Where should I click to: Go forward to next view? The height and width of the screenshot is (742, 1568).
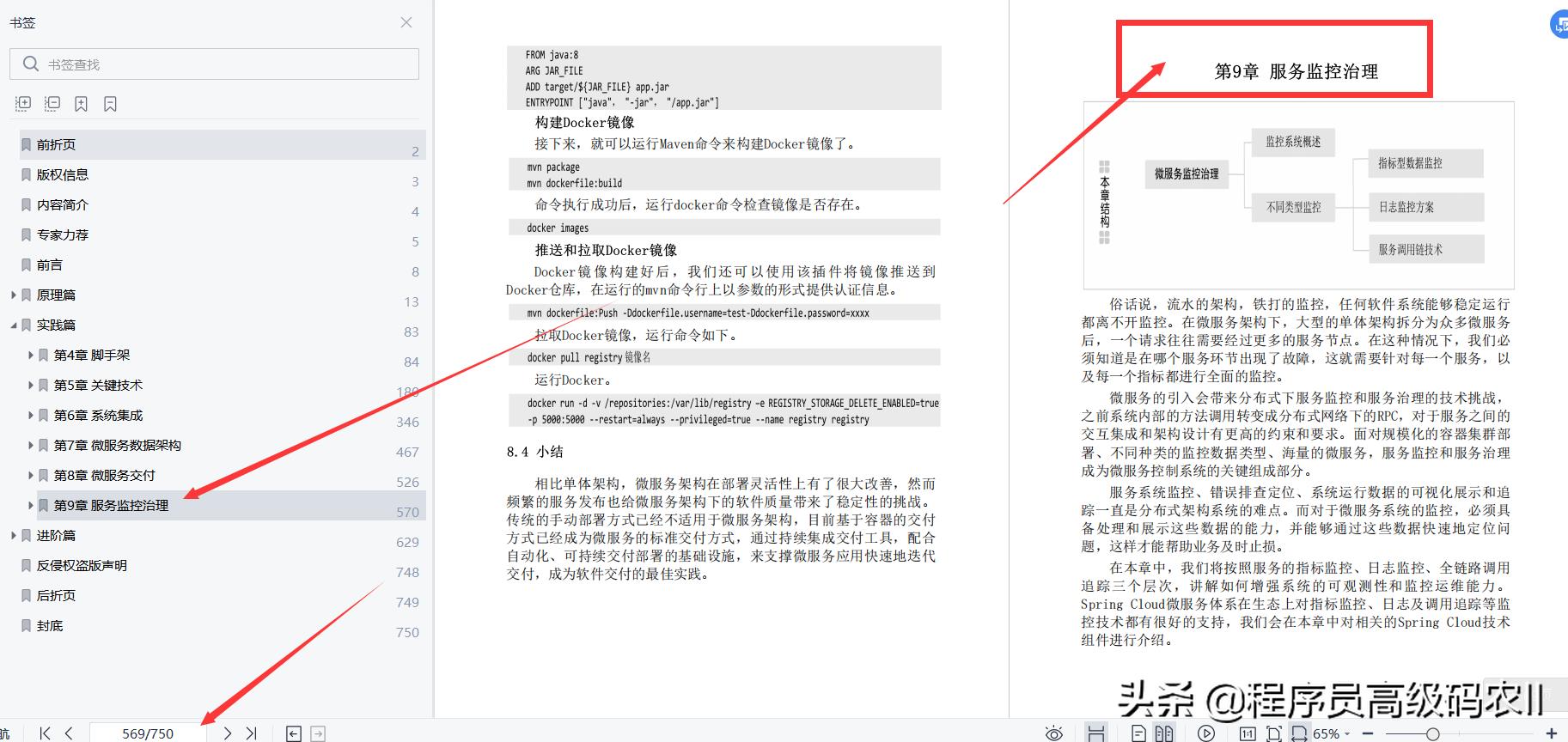click(x=318, y=733)
